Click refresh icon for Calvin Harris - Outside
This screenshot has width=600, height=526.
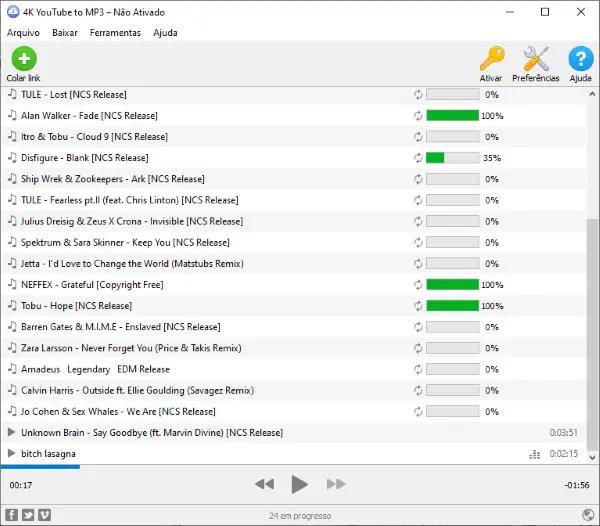(418, 390)
